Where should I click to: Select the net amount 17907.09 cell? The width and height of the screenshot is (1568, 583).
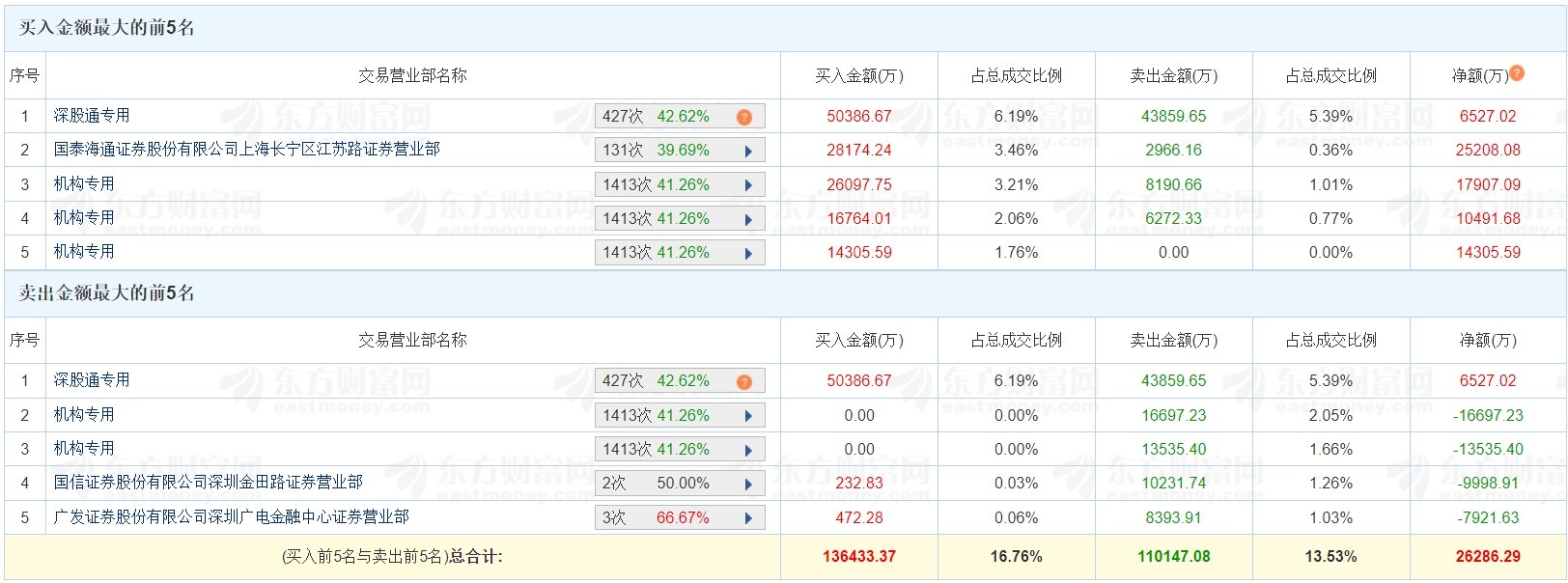[x=1488, y=184]
